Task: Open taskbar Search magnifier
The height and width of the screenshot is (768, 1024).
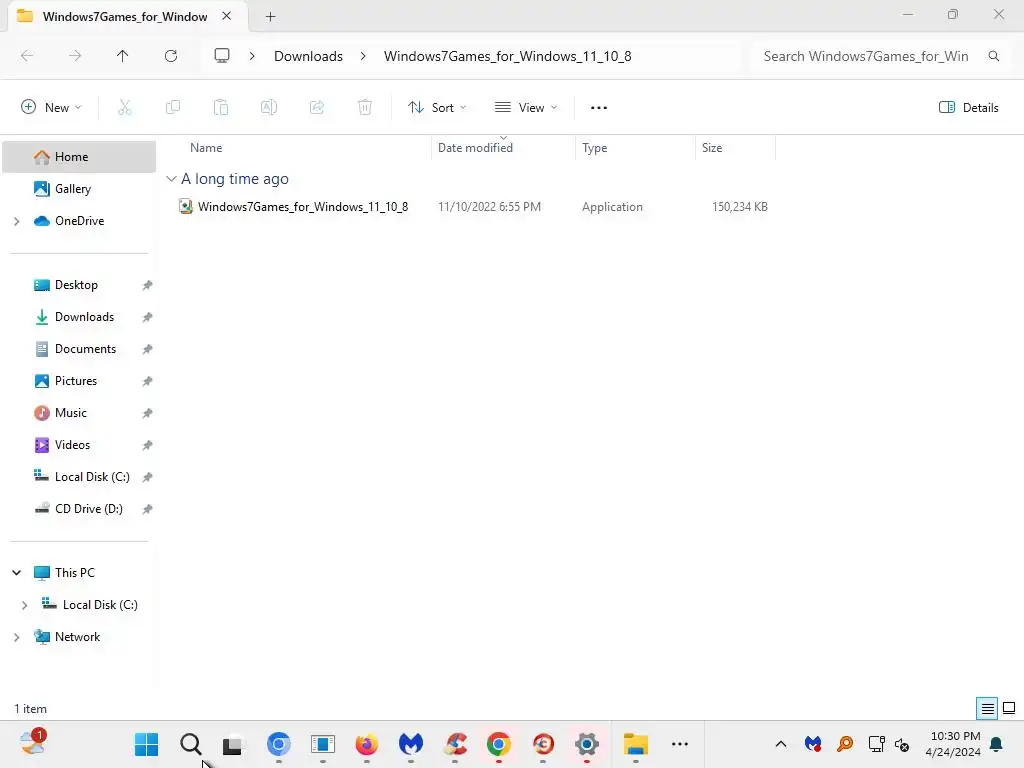Action: [x=191, y=744]
